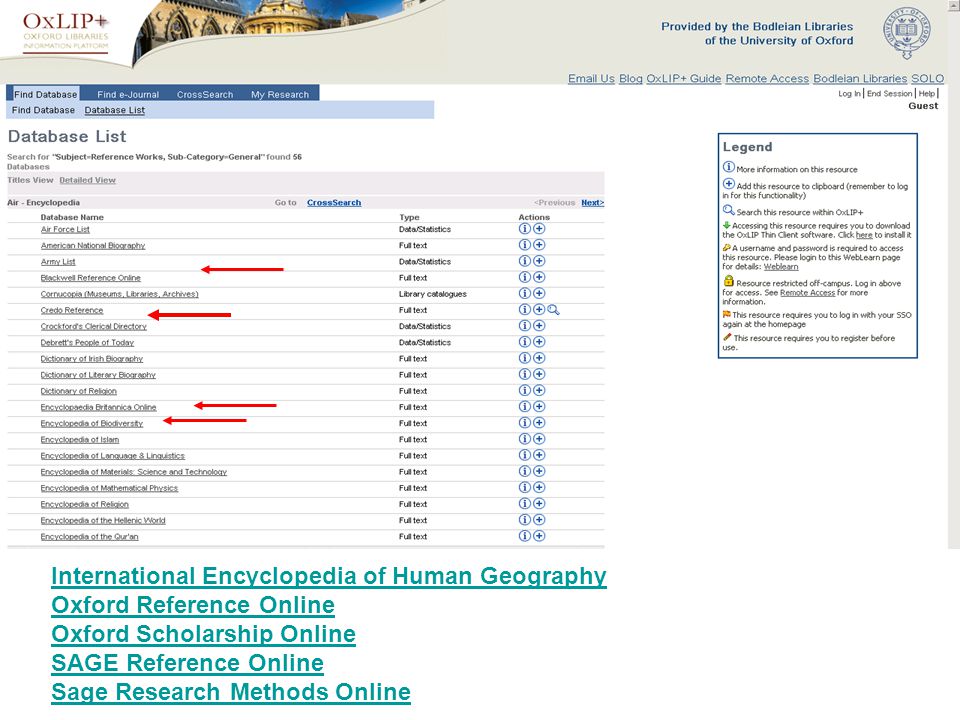The image size is (960, 720).
Task: Switch to Detailed View
Action: (88, 180)
